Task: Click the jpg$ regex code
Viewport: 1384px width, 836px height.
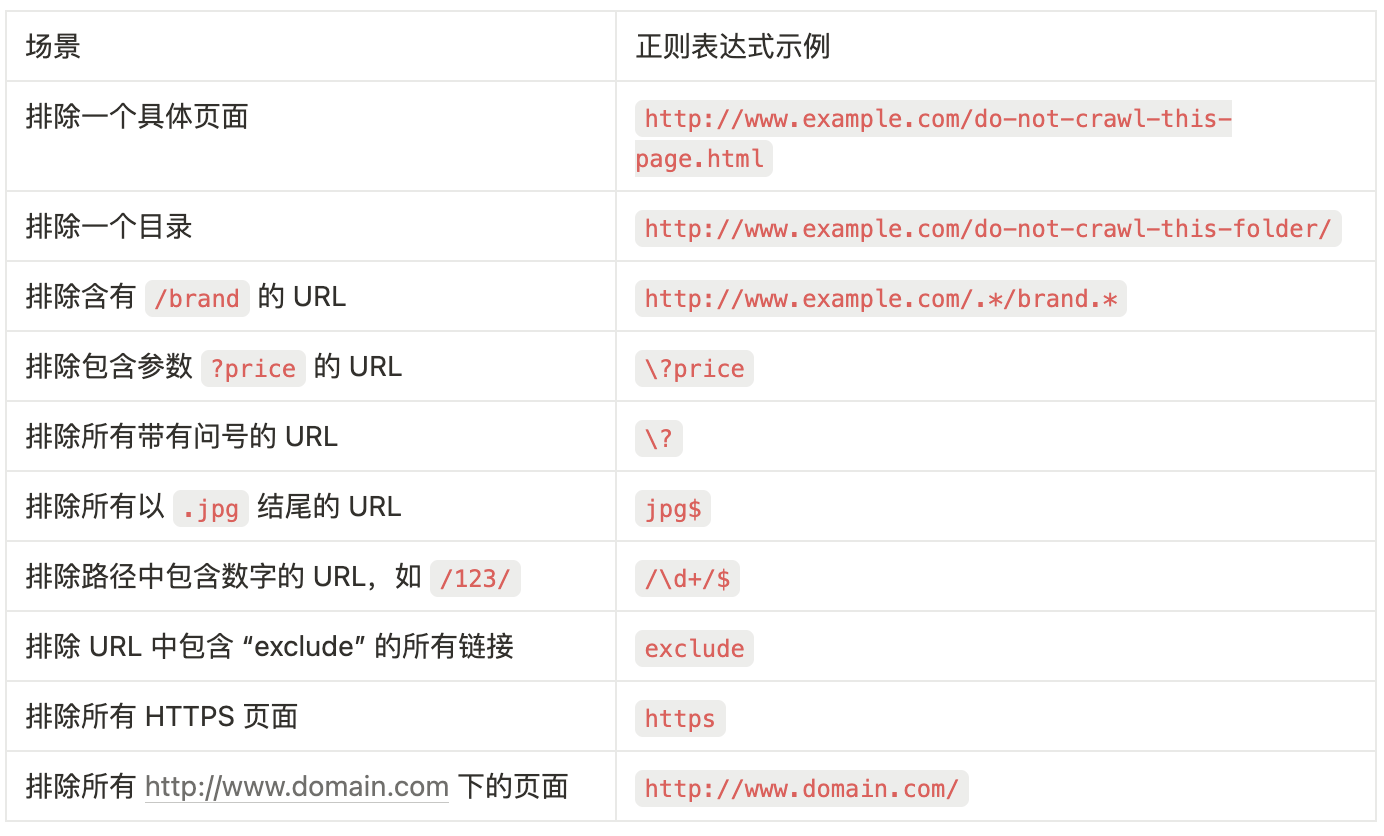Action: click(x=673, y=508)
